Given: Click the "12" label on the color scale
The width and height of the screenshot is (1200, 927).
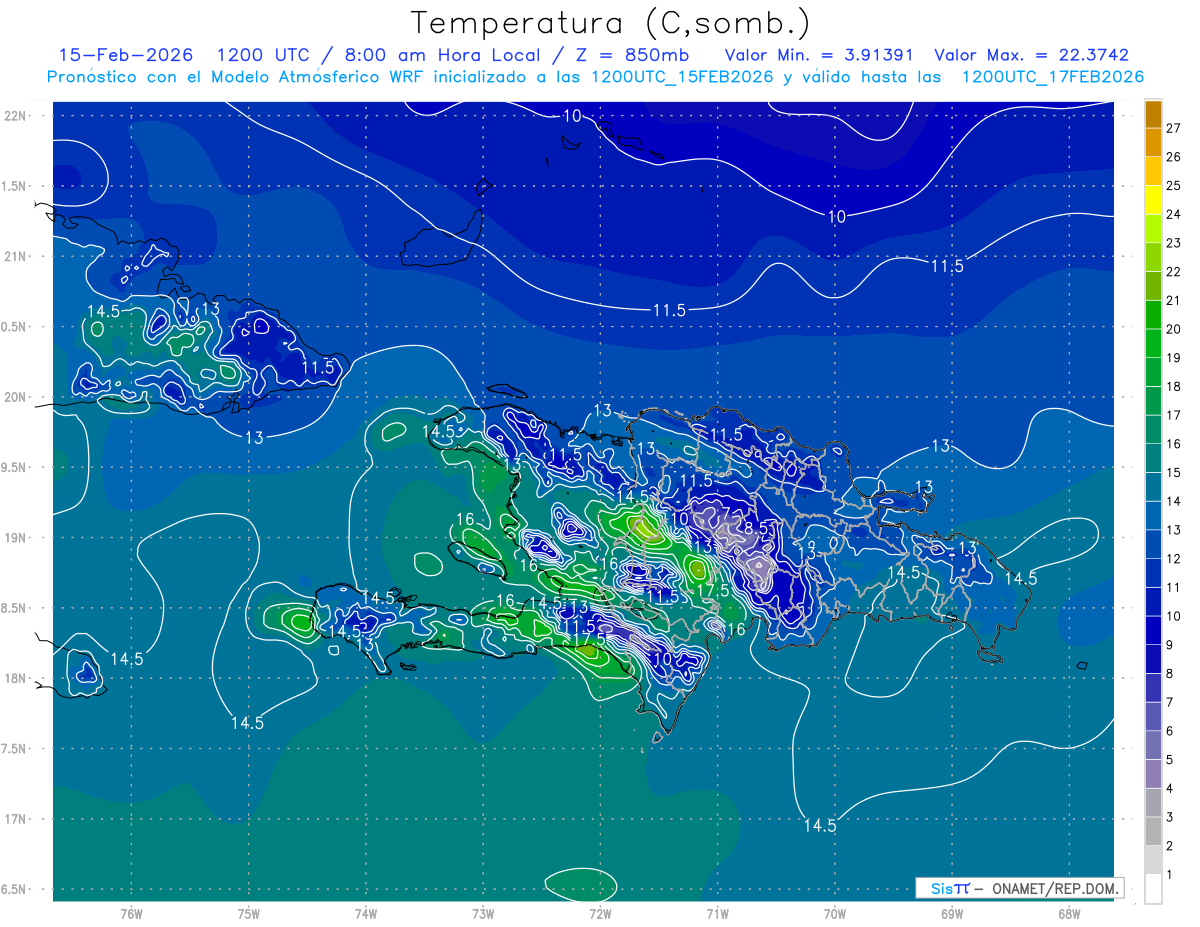Looking at the screenshot, I should click(1173, 558).
